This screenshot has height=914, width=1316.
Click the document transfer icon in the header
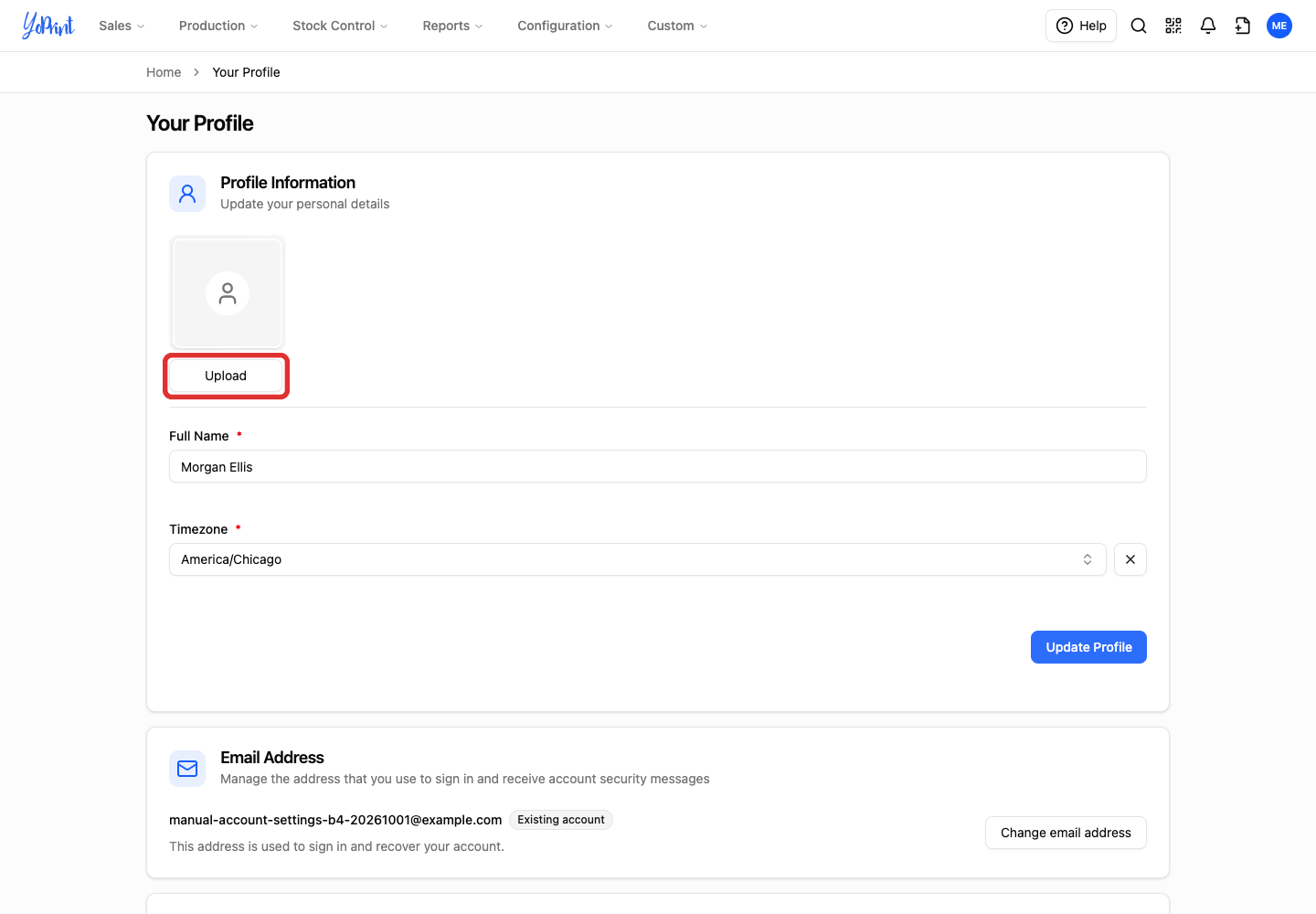pos(1243,26)
